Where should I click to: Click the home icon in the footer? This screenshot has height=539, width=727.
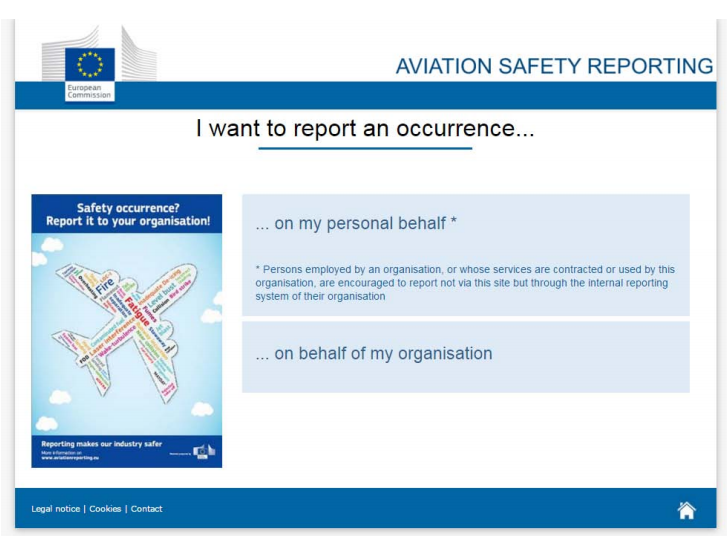pos(686,510)
